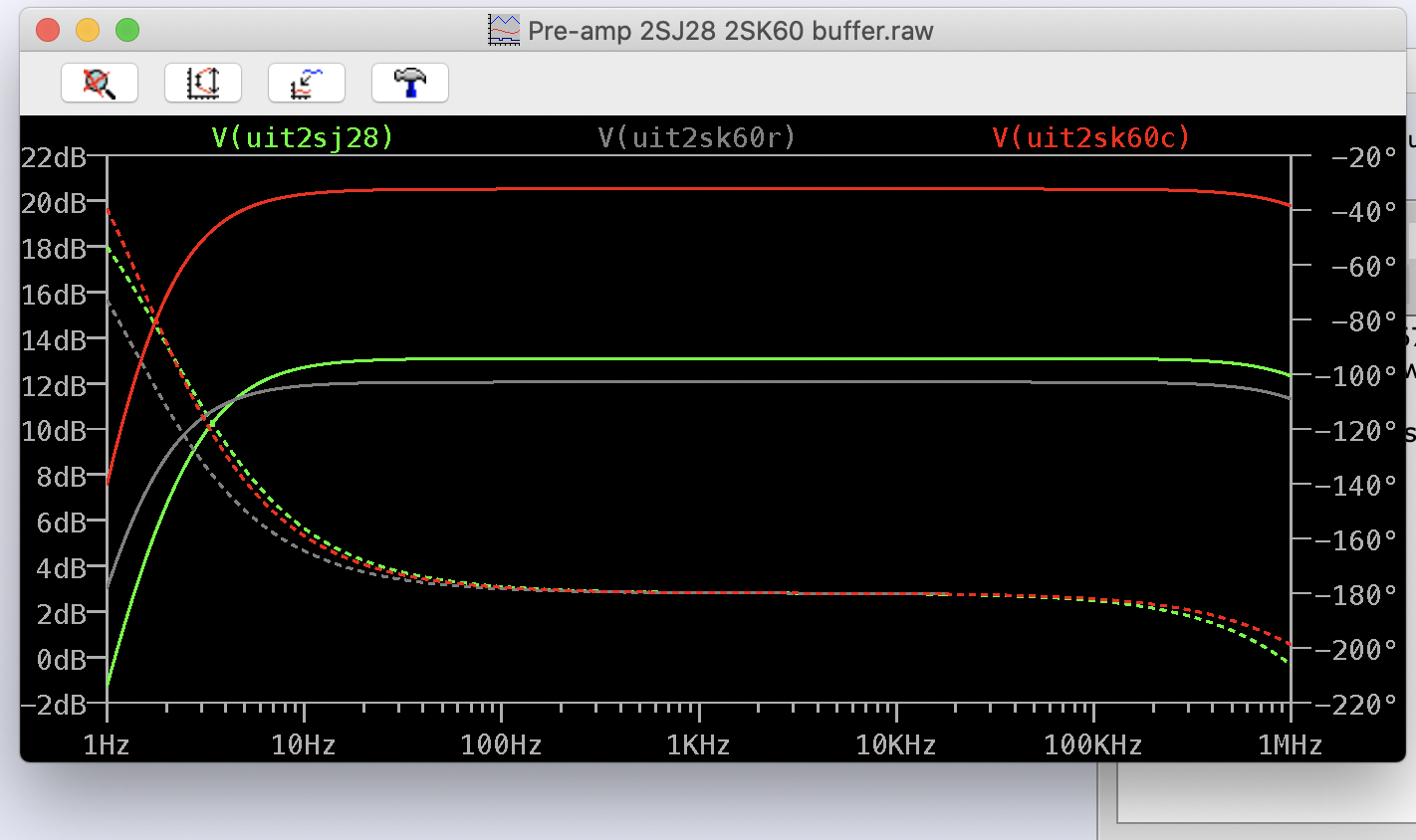Click the -220° phase axis label
Image resolution: width=1416 pixels, height=840 pixels.
point(1356,705)
